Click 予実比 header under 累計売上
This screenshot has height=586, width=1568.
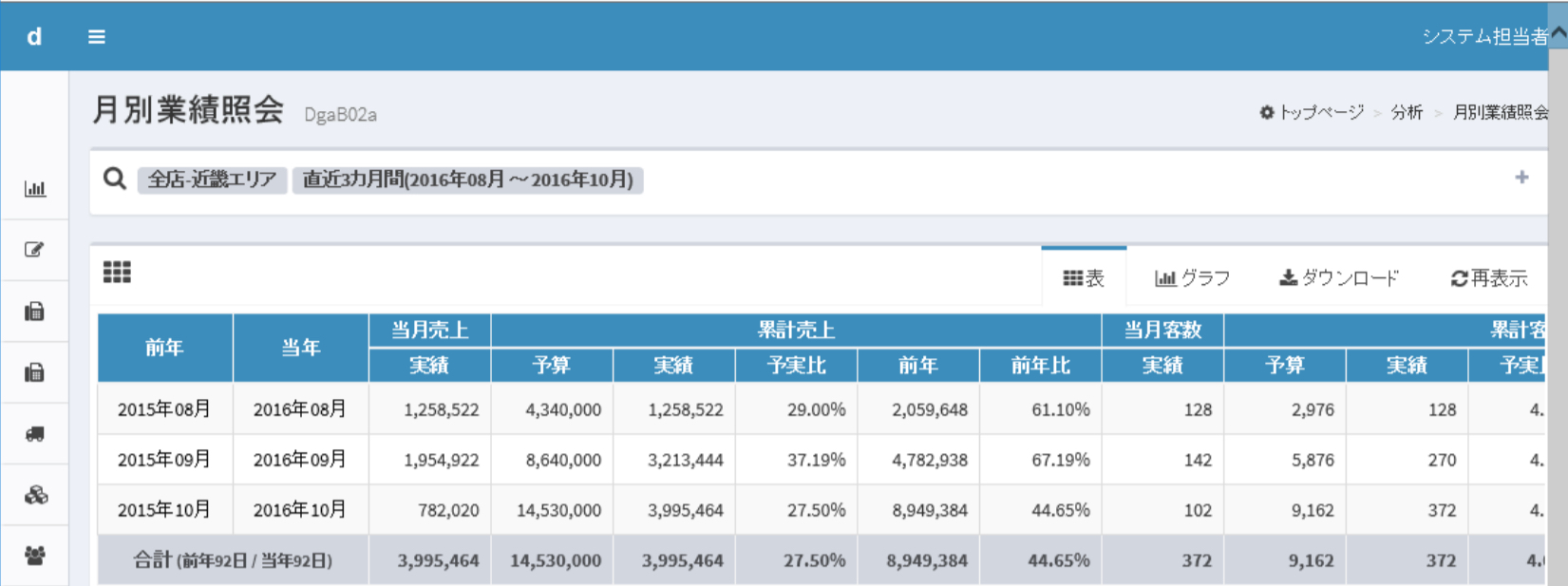796,366
